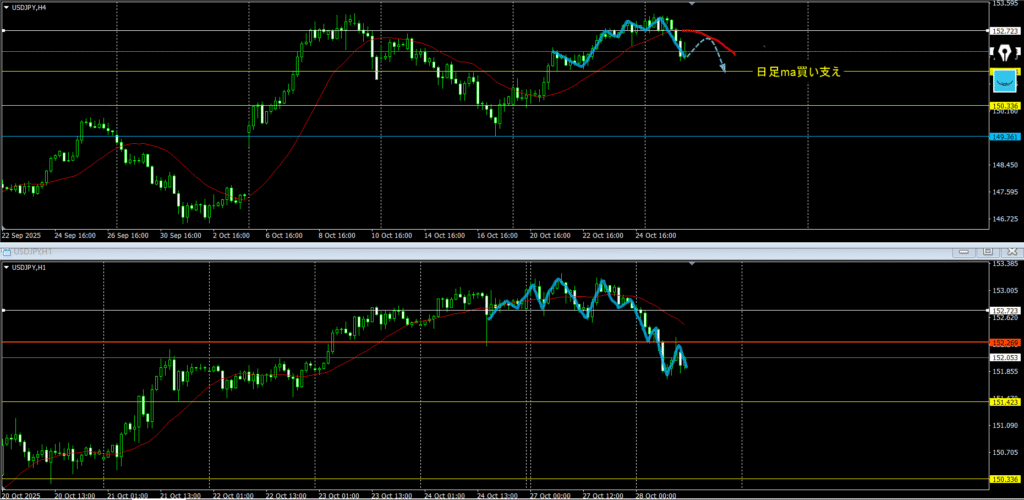This screenshot has height=500, width=1024.
Task: Open the USDJPY,H1 chart dropdown arrow
Action: [6, 267]
